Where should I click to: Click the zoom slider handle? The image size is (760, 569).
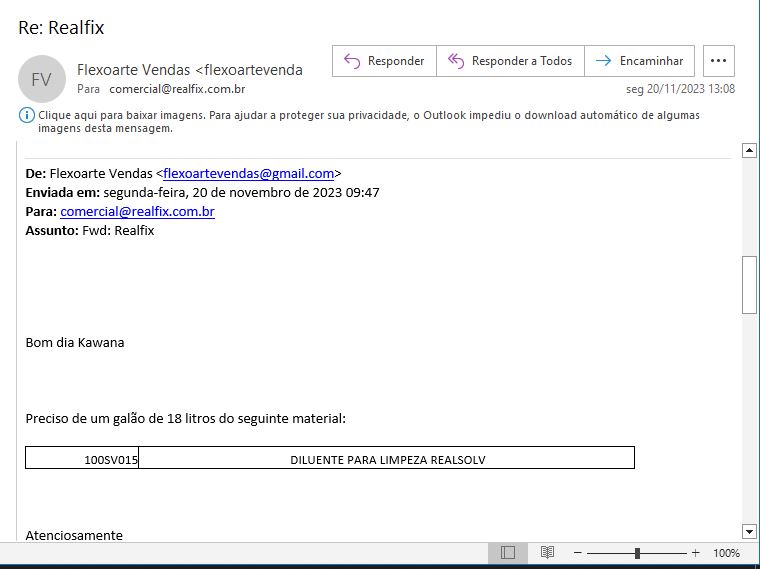[637, 553]
